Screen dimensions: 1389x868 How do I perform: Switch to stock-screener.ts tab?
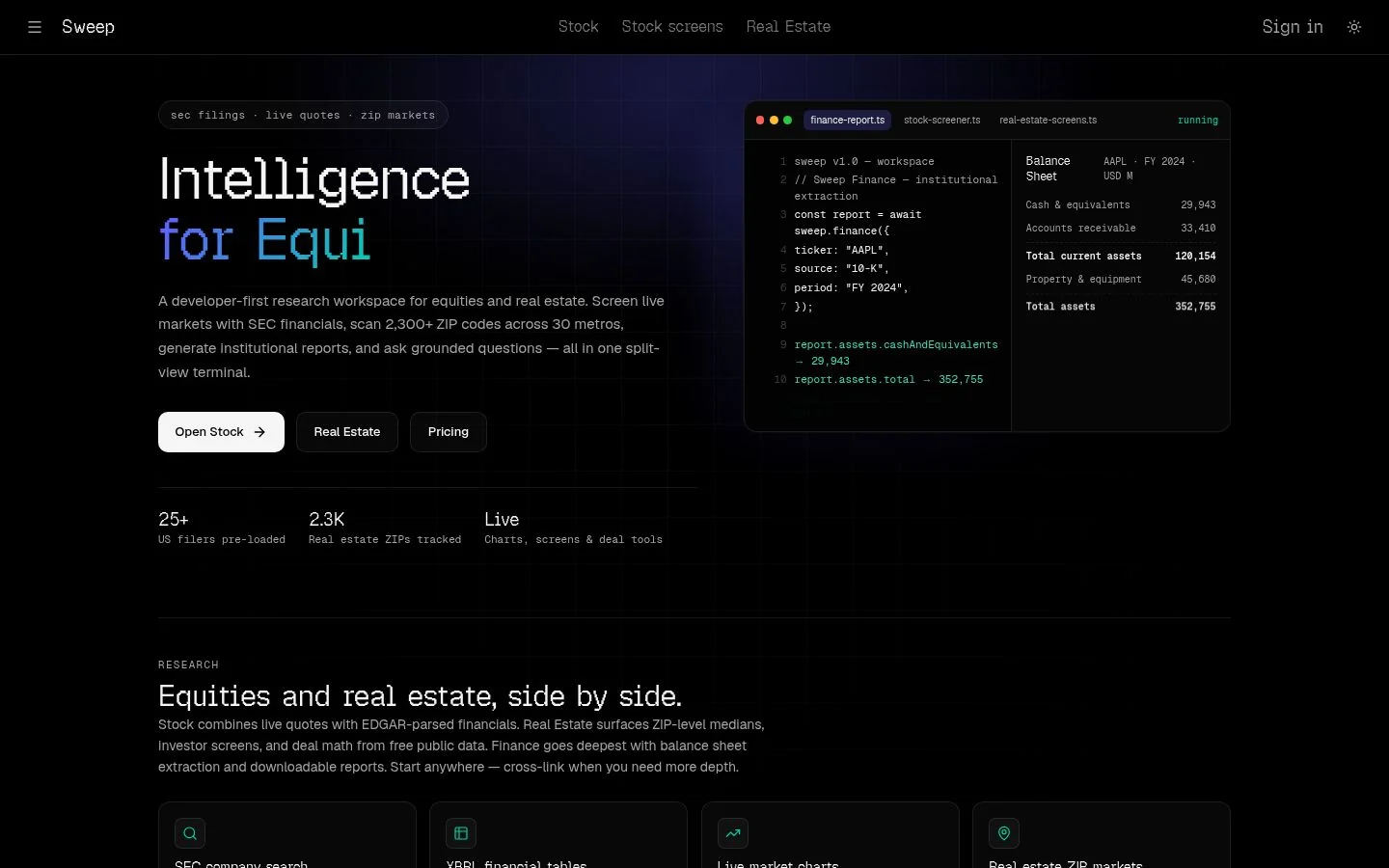point(942,121)
